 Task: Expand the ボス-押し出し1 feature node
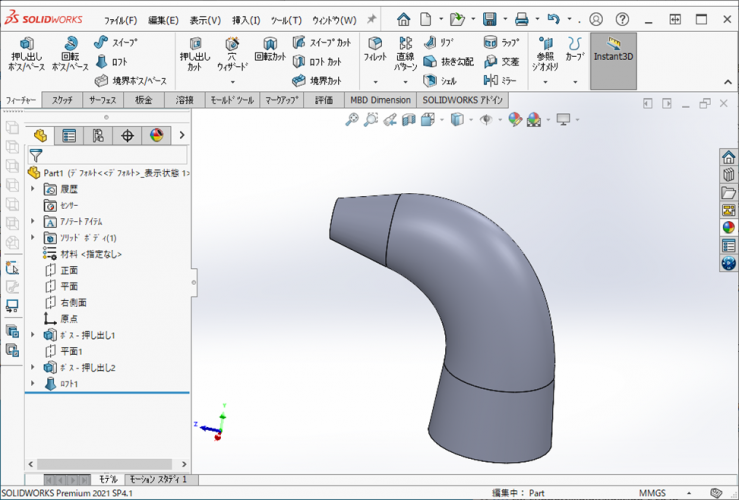33,335
